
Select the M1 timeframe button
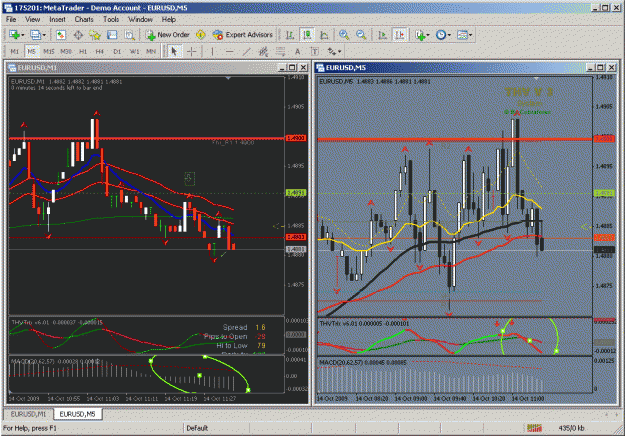(x=14, y=51)
